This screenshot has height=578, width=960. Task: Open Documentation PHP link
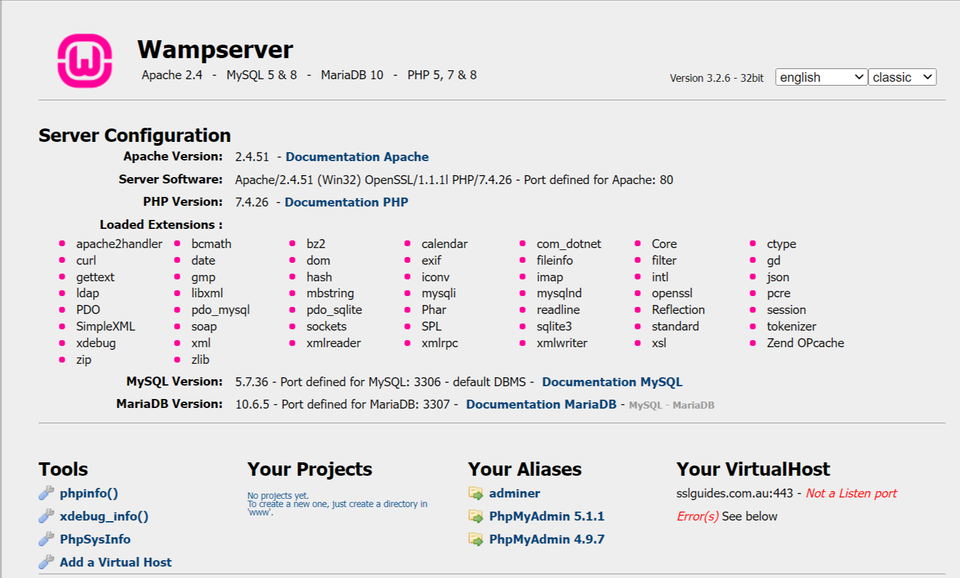click(346, 201)
